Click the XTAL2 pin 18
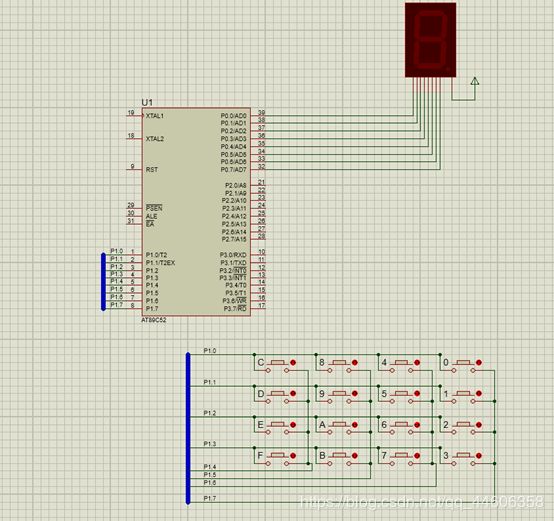 [134, 138]
